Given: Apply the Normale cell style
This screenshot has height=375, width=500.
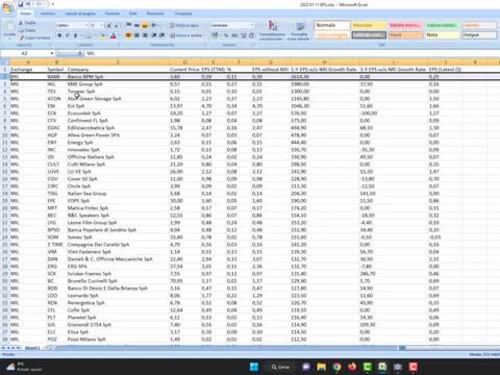Looking at the screenshot, I should 332,25.
